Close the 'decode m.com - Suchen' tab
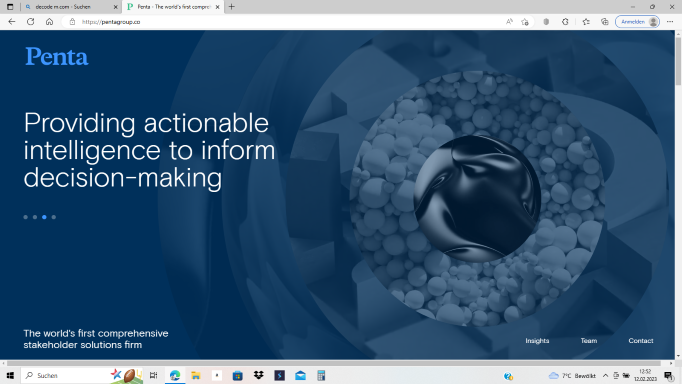This screenshot has width=682, height=384. [x=115, y=7]
